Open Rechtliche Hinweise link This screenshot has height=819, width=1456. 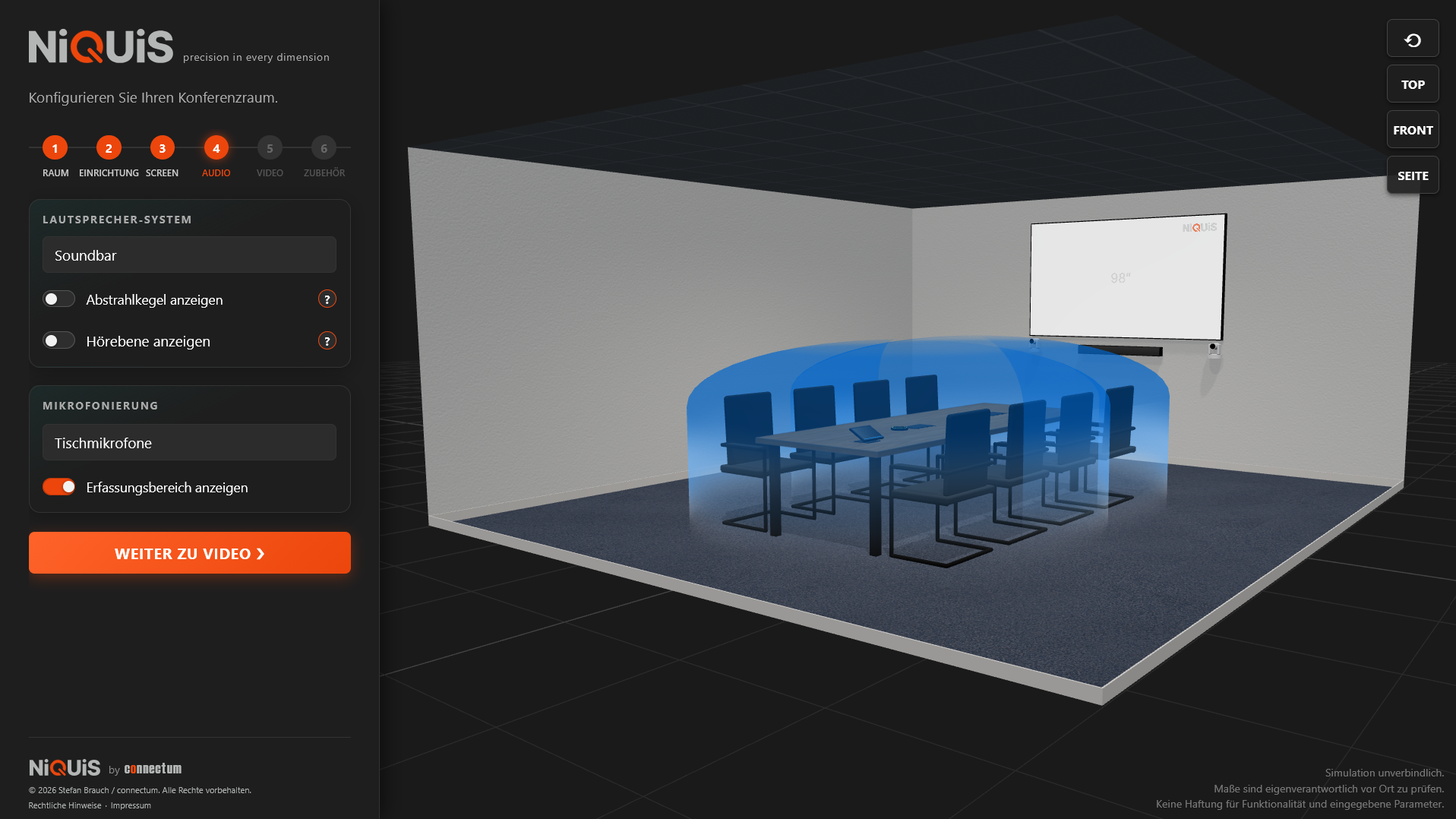65,805
